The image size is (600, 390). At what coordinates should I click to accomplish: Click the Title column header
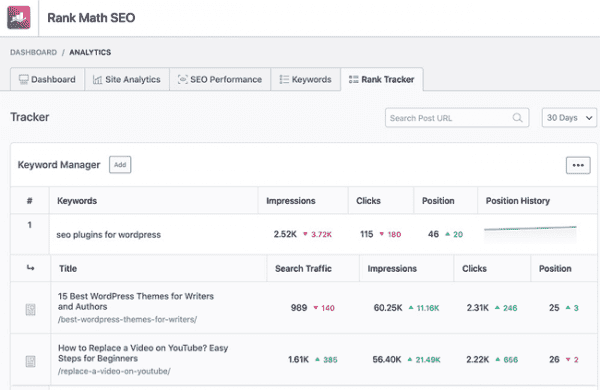click(68, 269)
